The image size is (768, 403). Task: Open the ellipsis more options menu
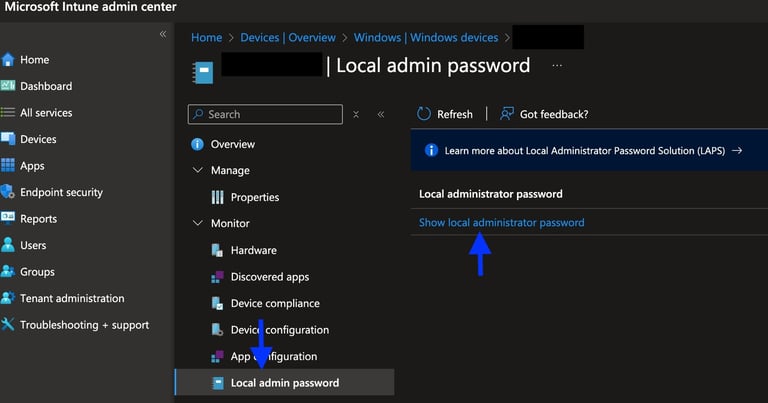[557, 66]
